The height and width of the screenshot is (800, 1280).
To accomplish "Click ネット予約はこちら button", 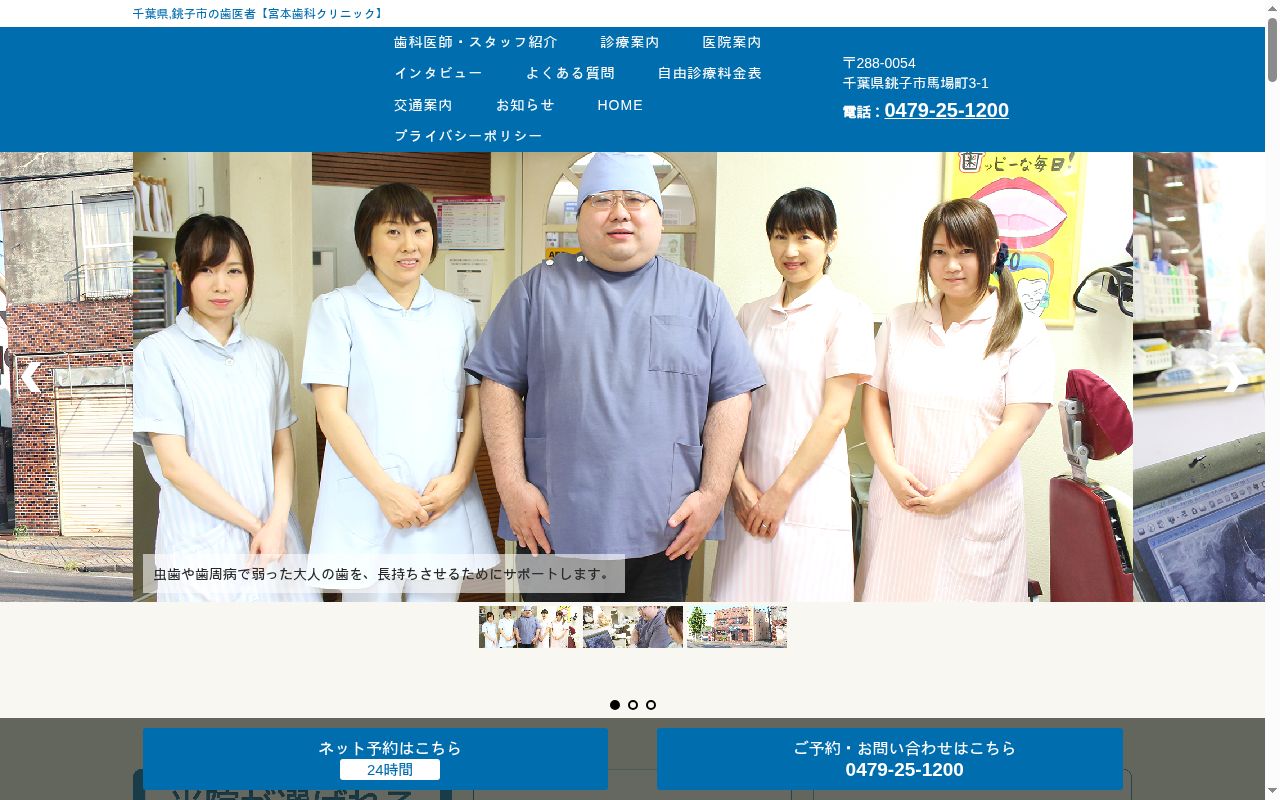I will click(375, 759).
